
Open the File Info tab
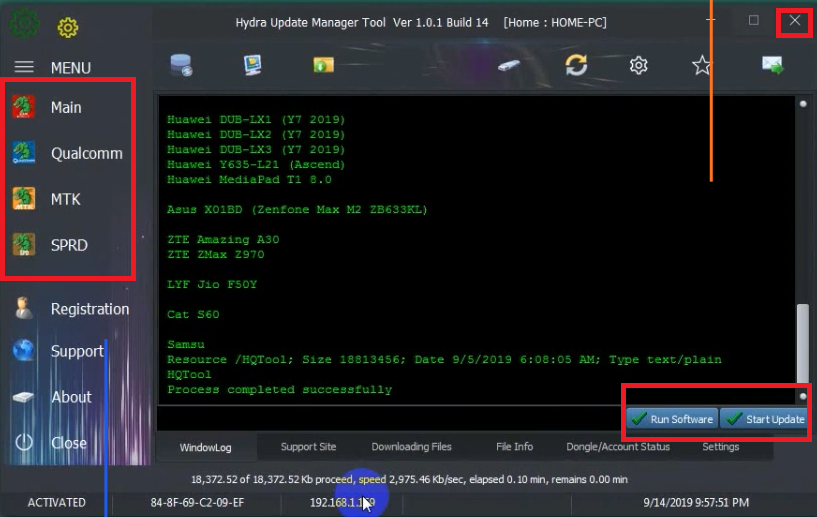514,447
